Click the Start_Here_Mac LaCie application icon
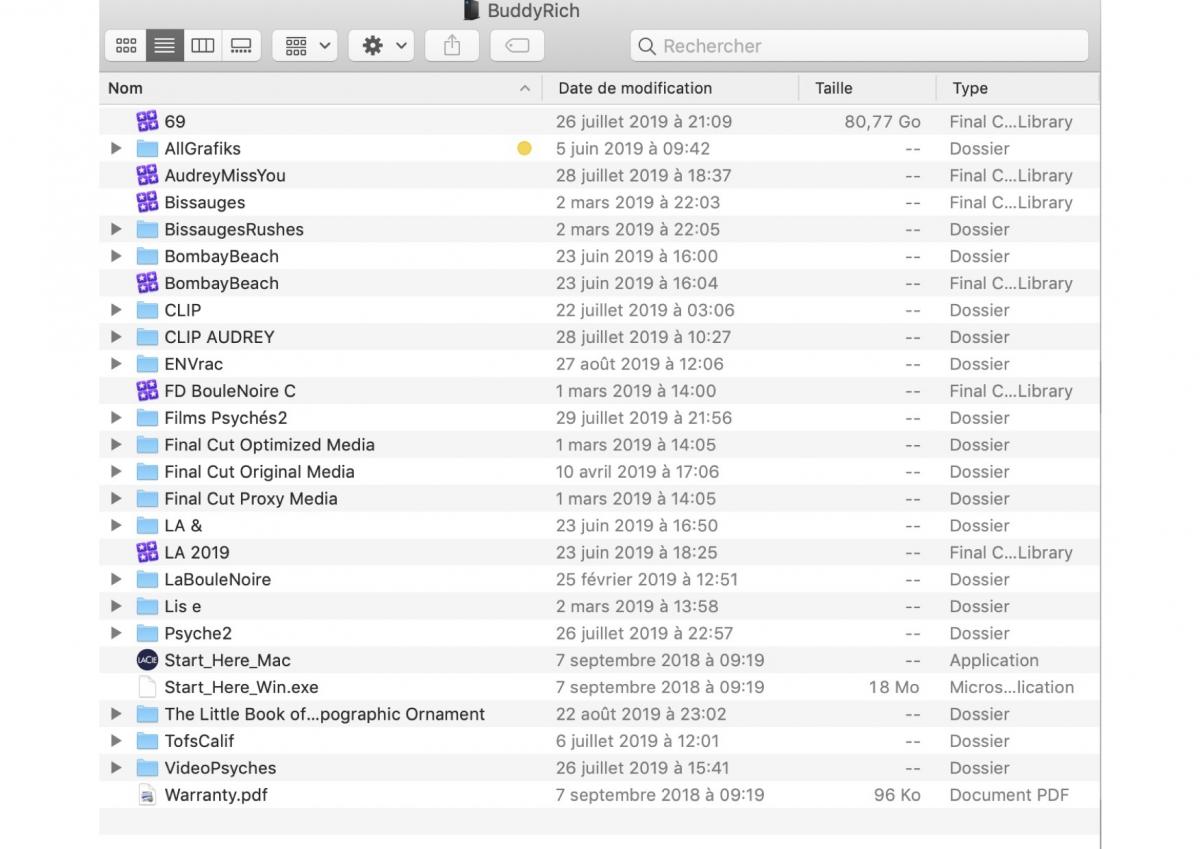Viewport: 1200px width, 849px height. [147, 660]
